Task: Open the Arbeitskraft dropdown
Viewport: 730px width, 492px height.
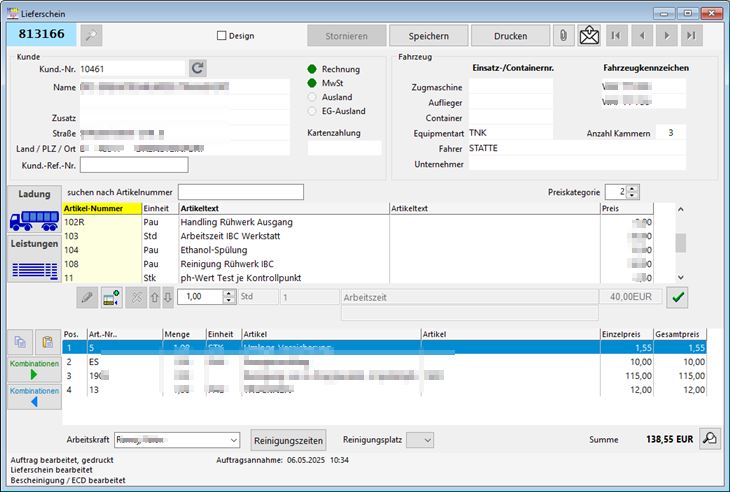Action: (x=233, y=440)
